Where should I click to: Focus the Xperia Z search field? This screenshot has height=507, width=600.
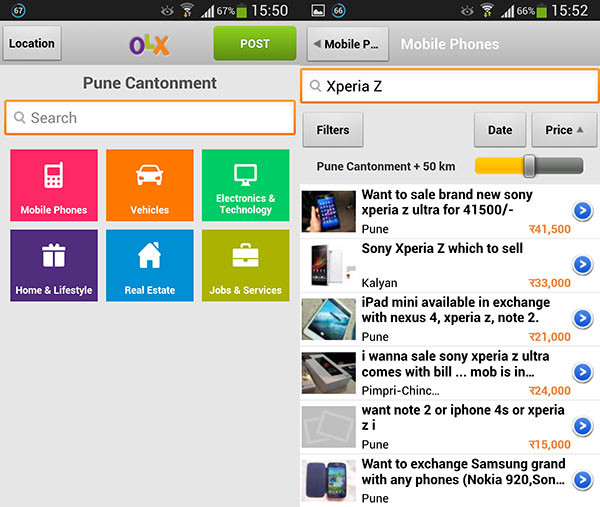coord(450,86)
